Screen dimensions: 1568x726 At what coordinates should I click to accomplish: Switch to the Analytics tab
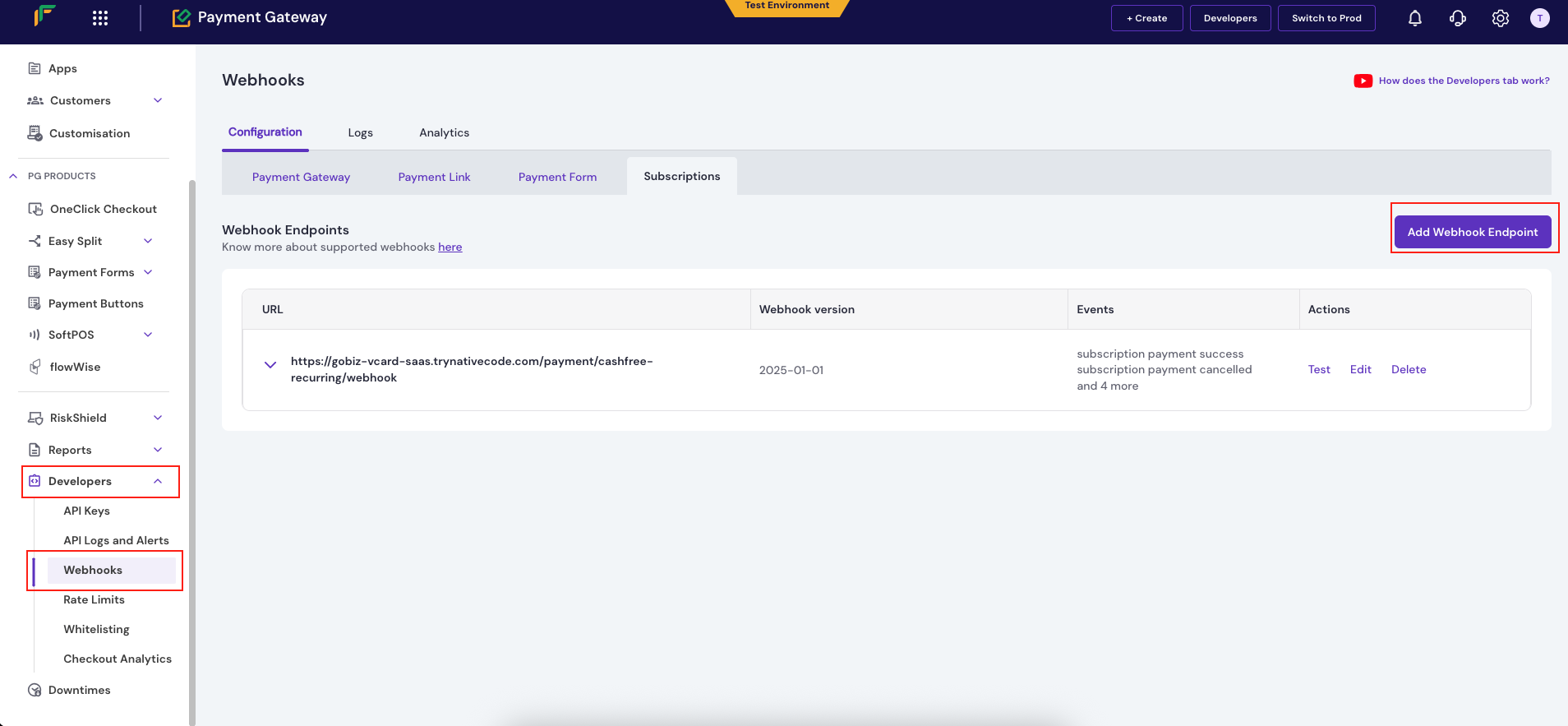coord(445,133)
